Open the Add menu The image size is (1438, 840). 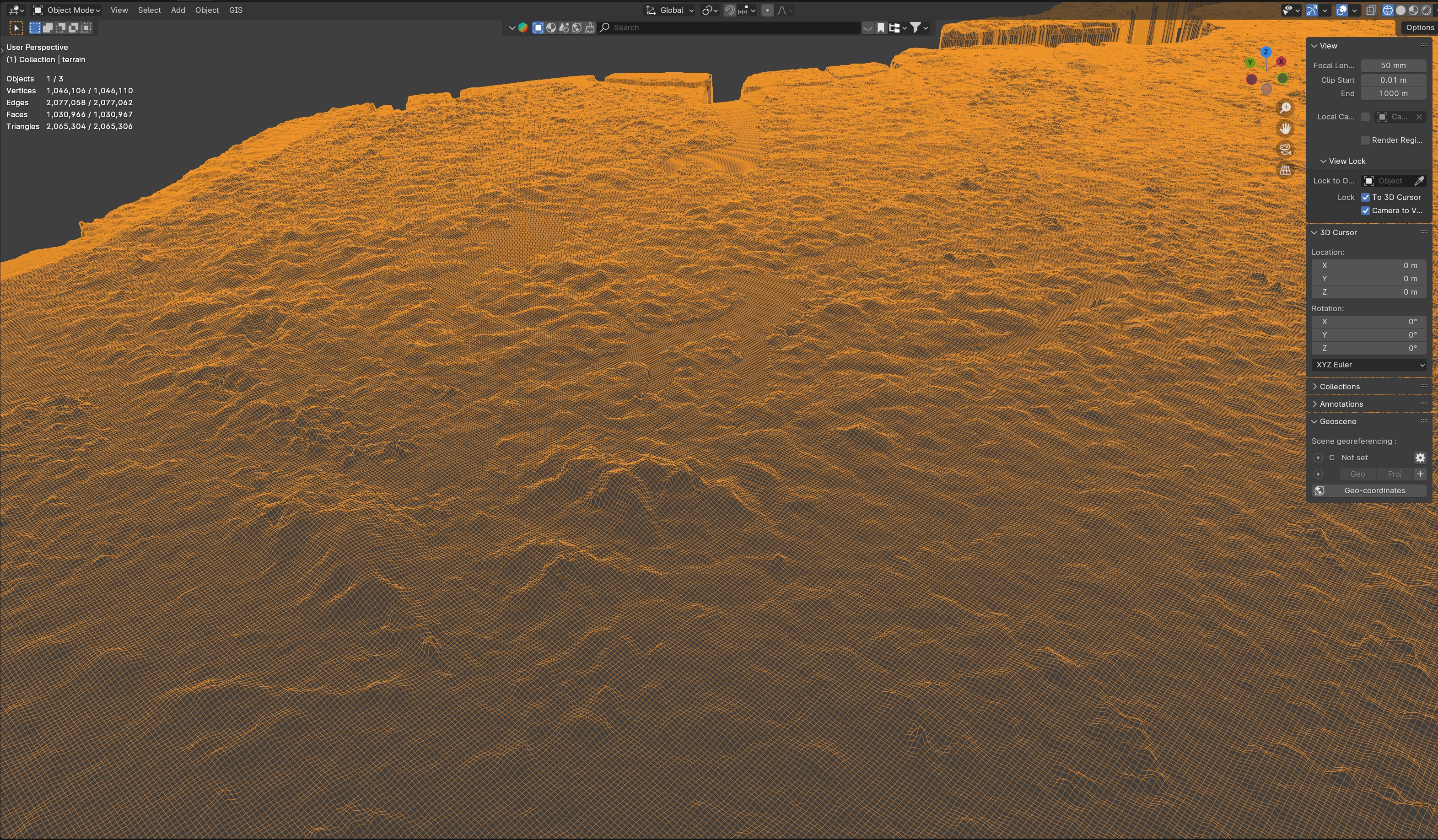click(x=178, y=10)
